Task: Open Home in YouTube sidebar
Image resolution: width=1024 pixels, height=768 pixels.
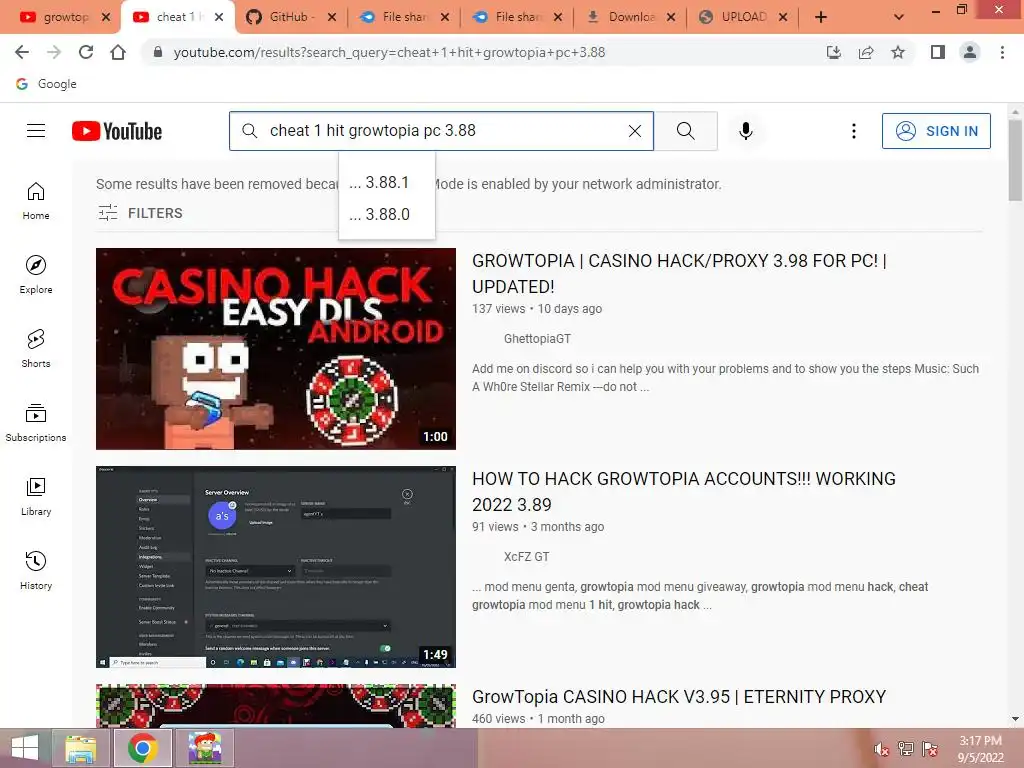Action: coord(36,201)
